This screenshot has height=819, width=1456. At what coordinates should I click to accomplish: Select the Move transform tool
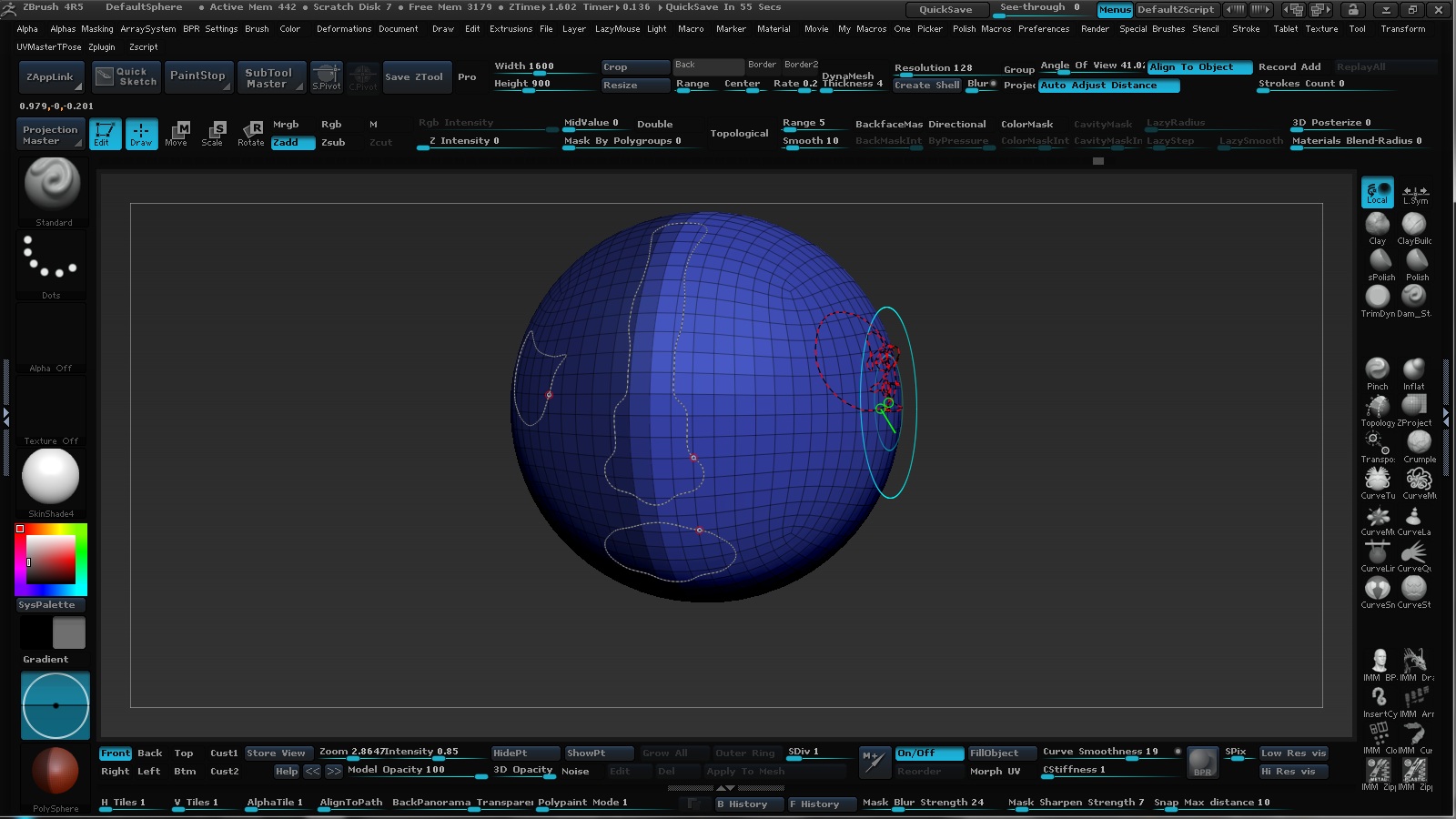click(x=177, y=133)
